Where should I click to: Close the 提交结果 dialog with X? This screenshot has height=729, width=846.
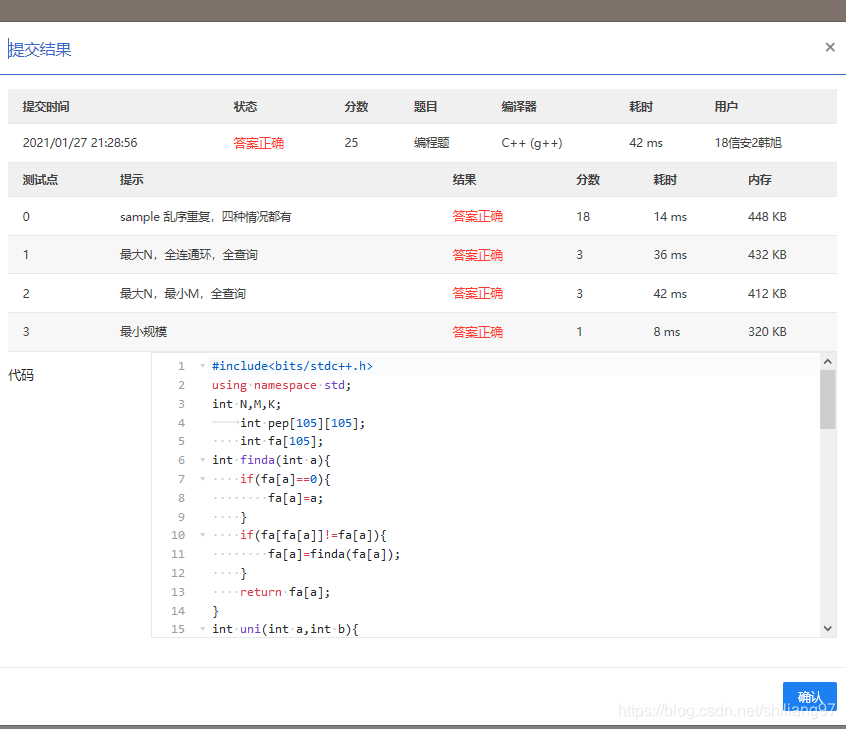tap(830, 47)
